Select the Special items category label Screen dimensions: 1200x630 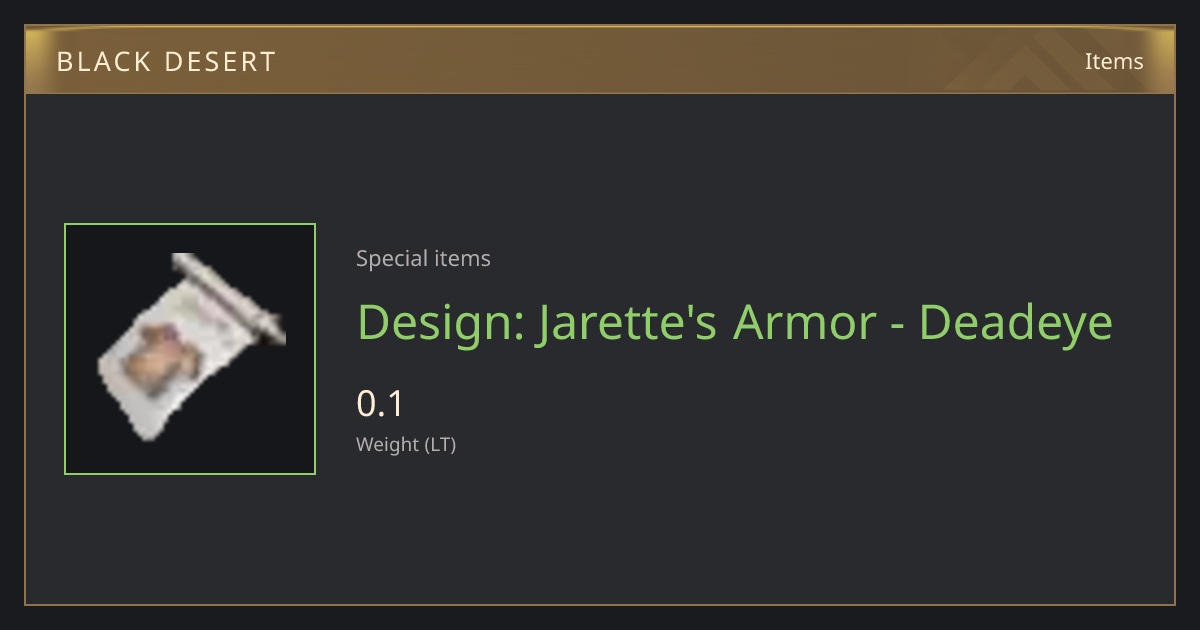423,259
